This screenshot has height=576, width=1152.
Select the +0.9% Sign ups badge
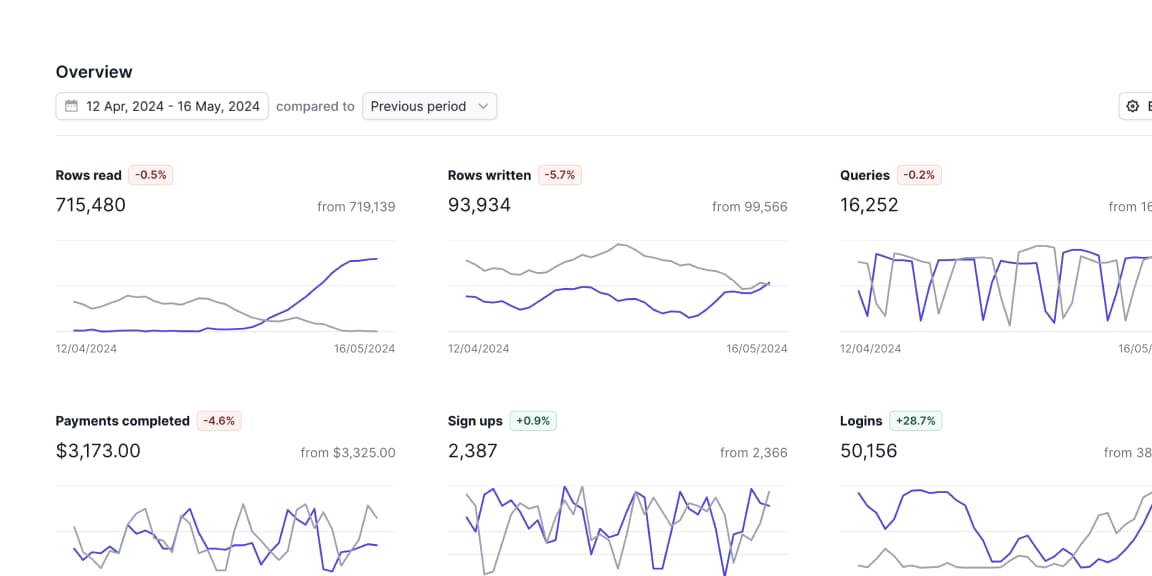coord(533,421)
